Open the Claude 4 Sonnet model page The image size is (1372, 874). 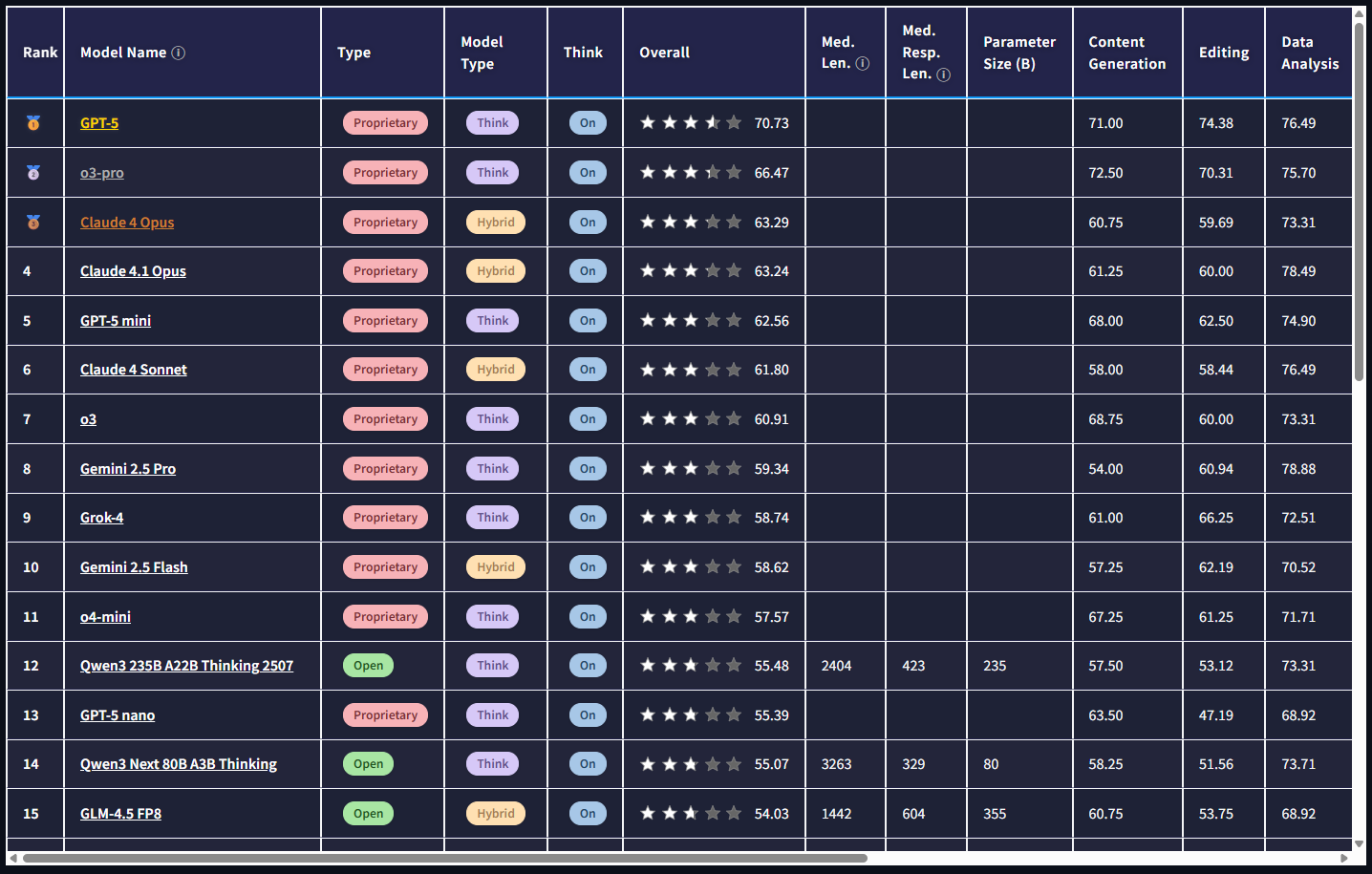(x=134, y=370)
